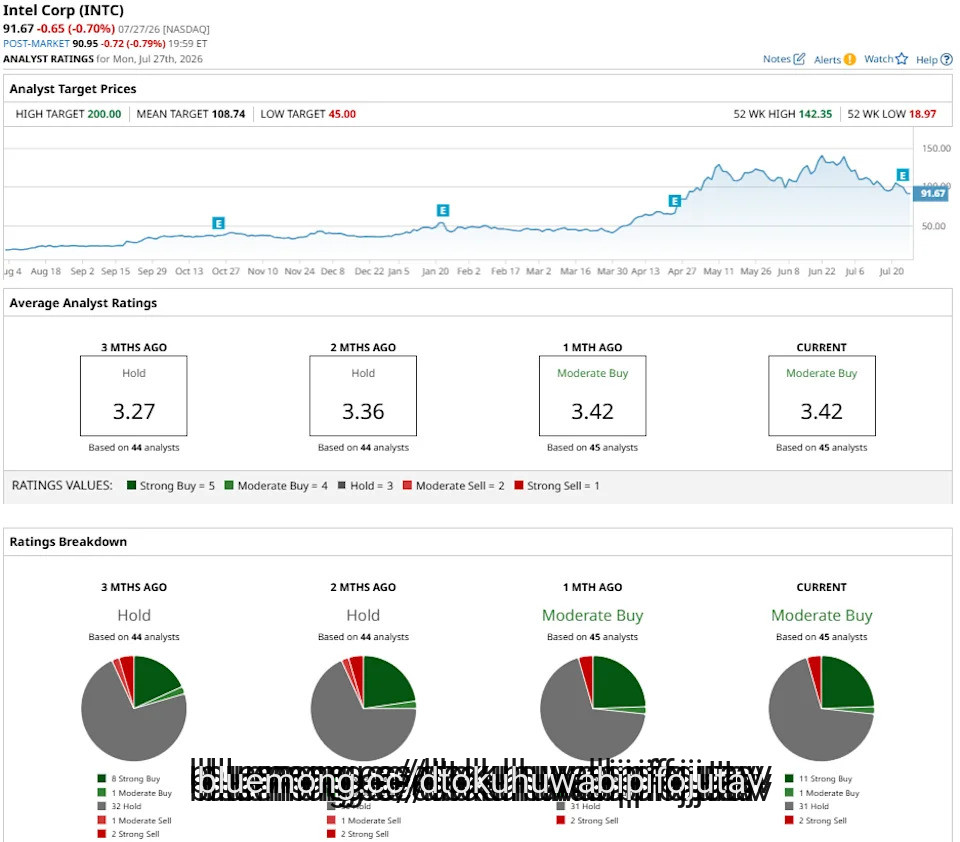Click the 3.36 Hold rating box
The width and height of the screenshot is (960, 842).
(x=363, y=396)
